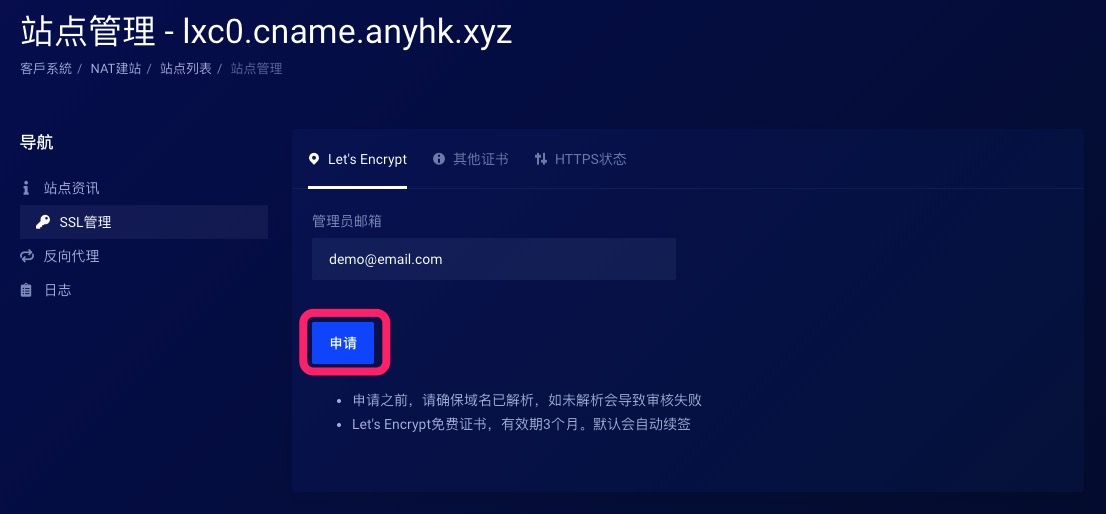Go to 客戶系統 breadcrumb link

(46, 69)
